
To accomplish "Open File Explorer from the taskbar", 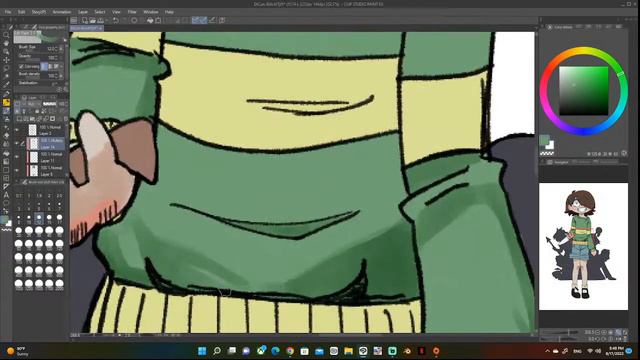I will 348,351.
